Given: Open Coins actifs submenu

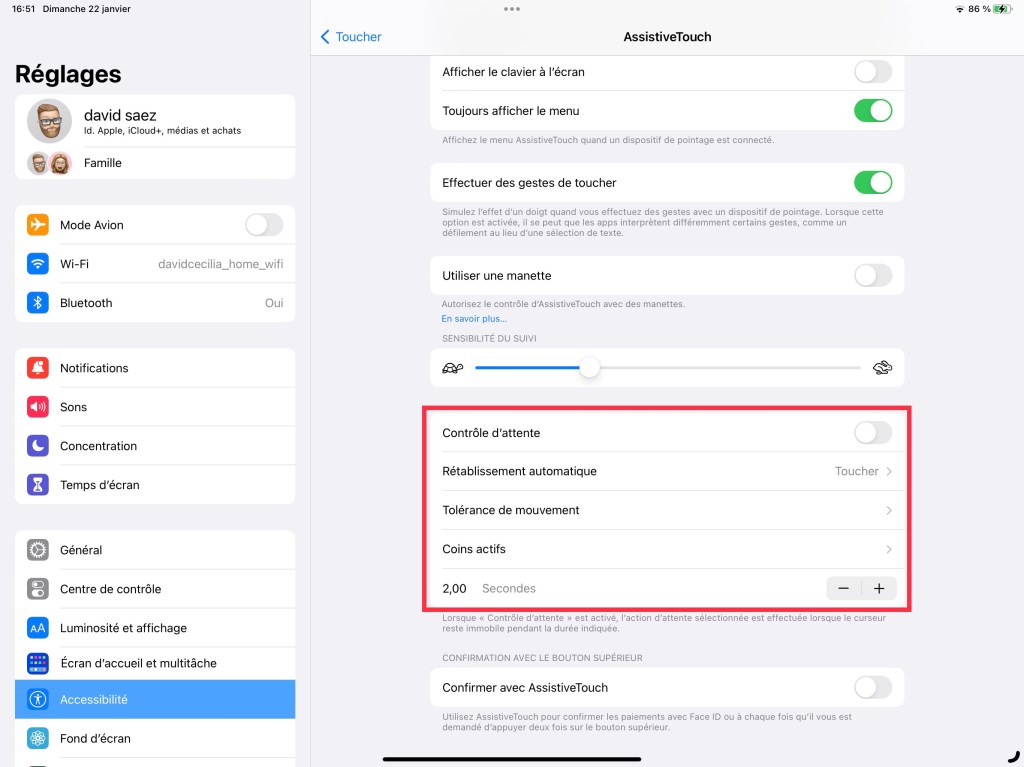Looking at the screenshot, I should click(667, 549).
